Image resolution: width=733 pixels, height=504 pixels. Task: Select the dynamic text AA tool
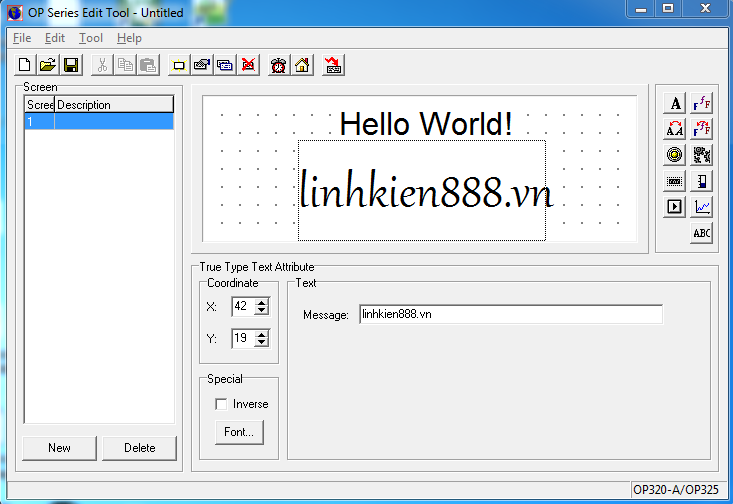675,129
